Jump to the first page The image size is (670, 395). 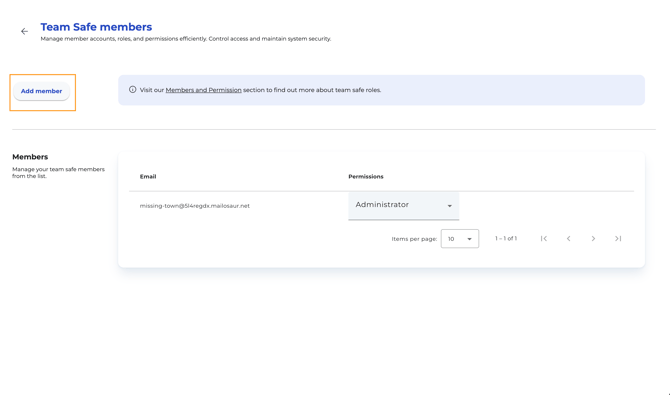point(544,239)
